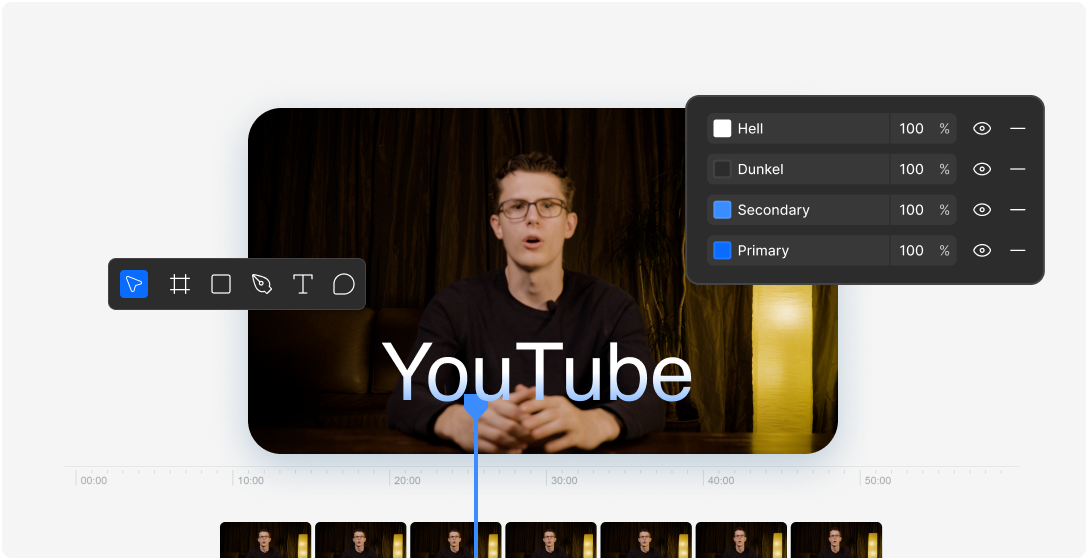Screen dimensions: 1088x560
Task: Click the Hell opacity value 100
Action: click(911, 128)
